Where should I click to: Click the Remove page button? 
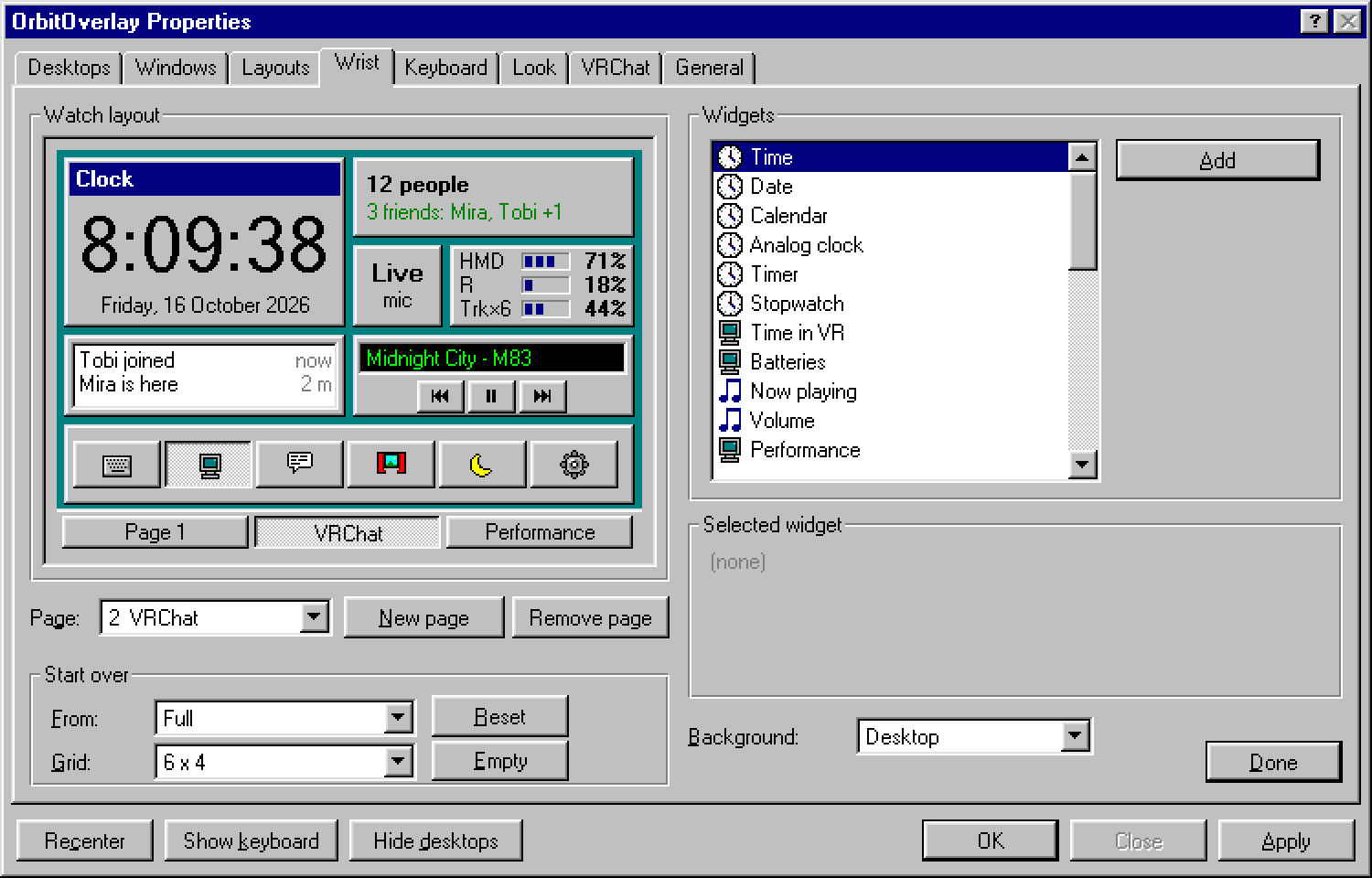pyautogui.click(x=590, y=618)
